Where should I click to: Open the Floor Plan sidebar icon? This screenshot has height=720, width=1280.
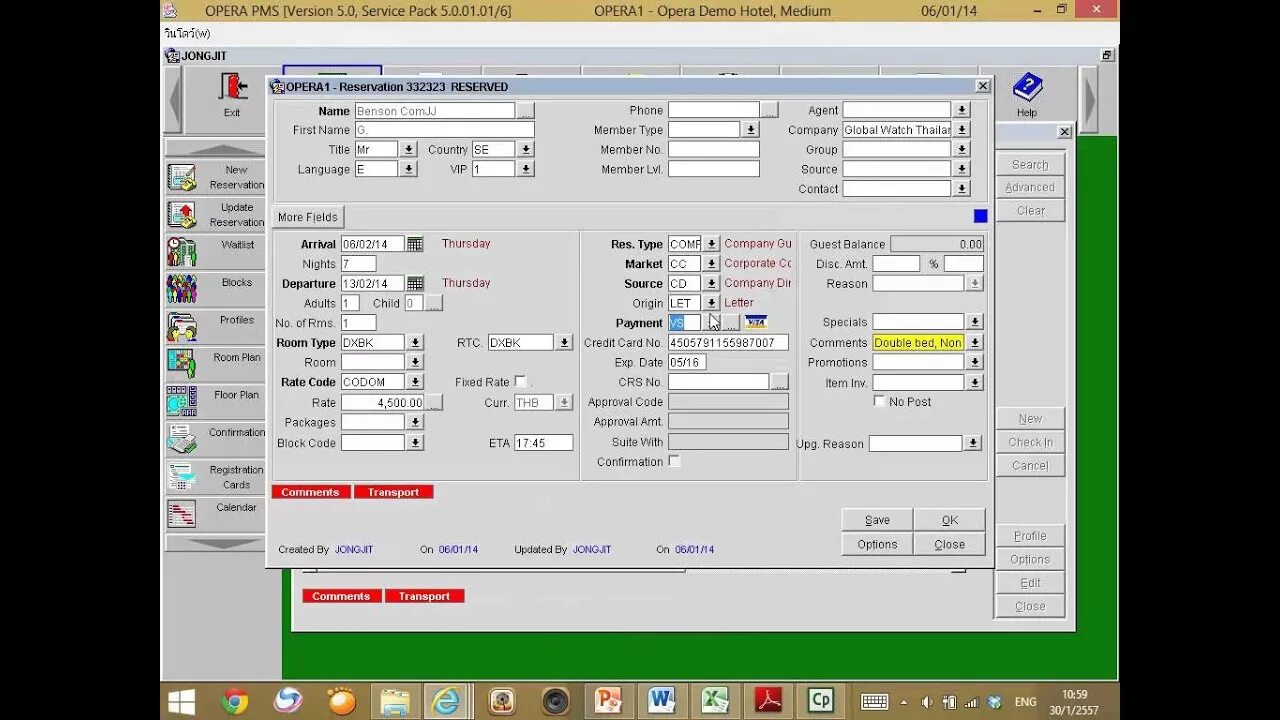tap(182, 401)
